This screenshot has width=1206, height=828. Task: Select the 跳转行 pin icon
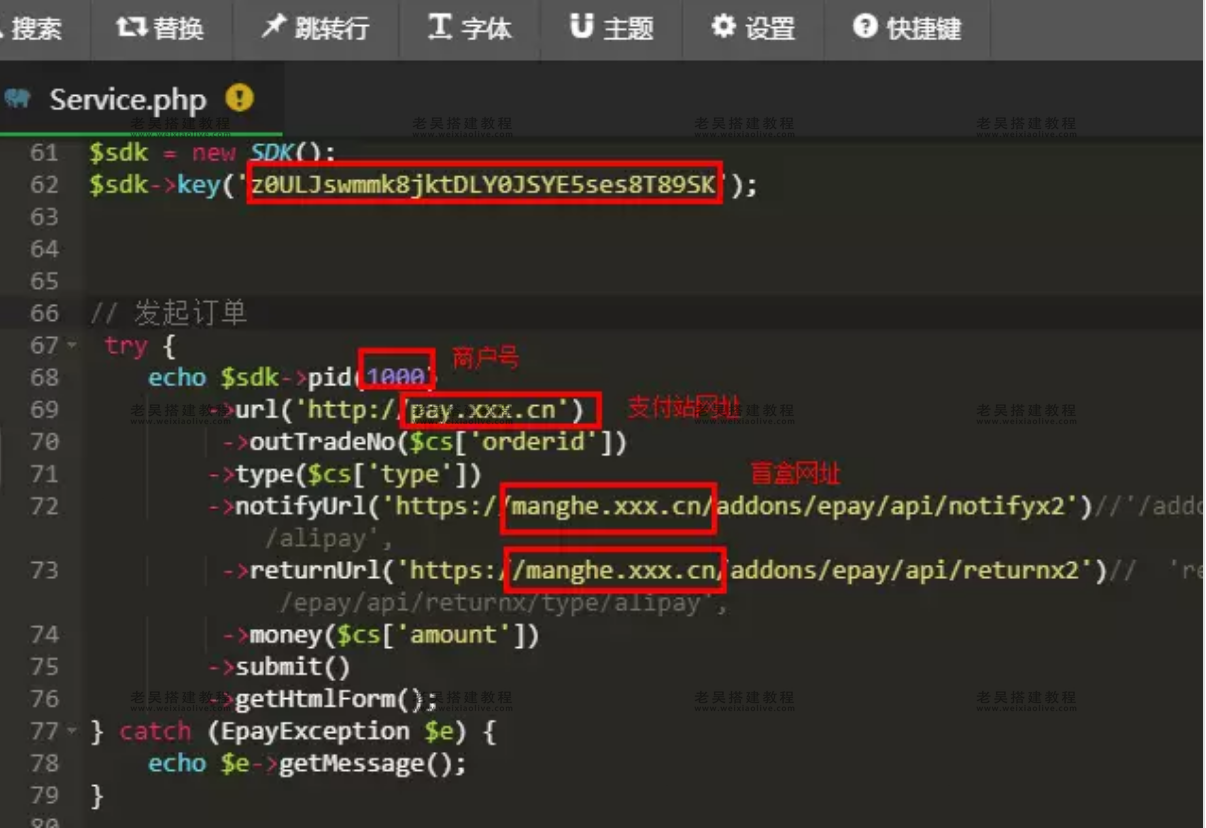coord(272,28)
